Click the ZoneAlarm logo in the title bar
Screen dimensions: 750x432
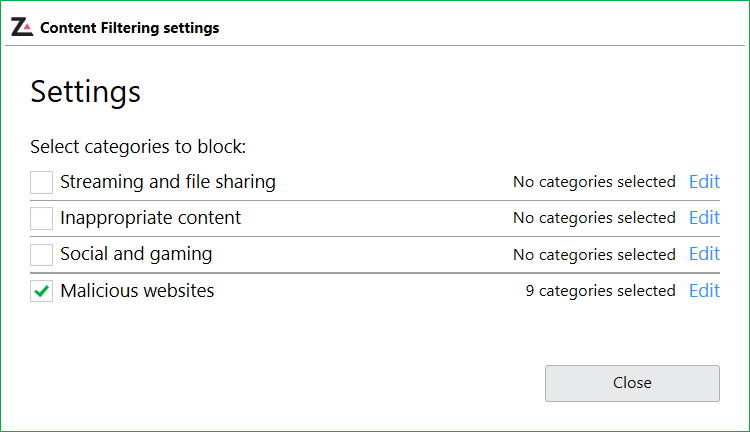[x=21, y=27]
